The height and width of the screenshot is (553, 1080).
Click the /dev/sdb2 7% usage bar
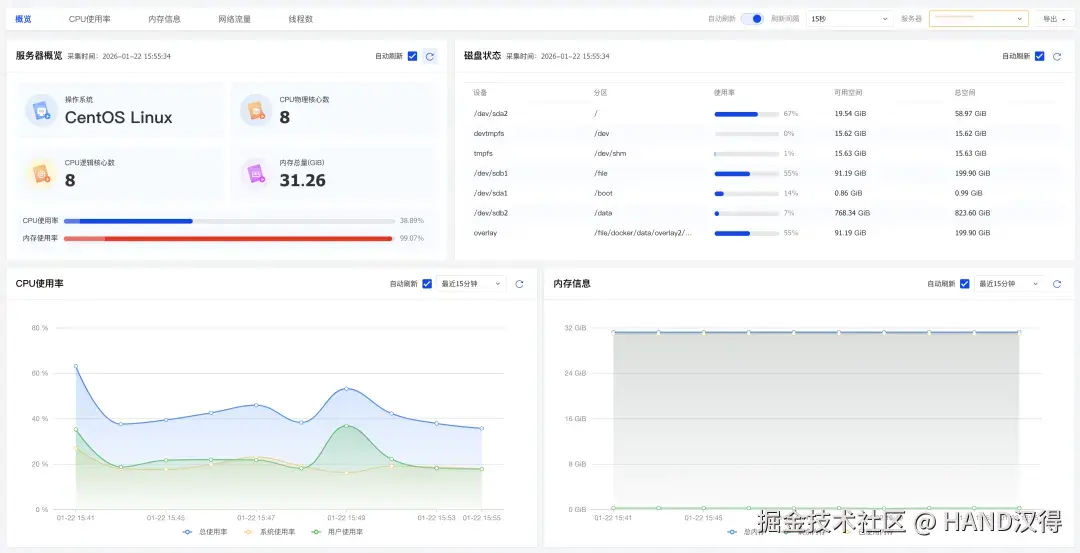coord(747,213)
